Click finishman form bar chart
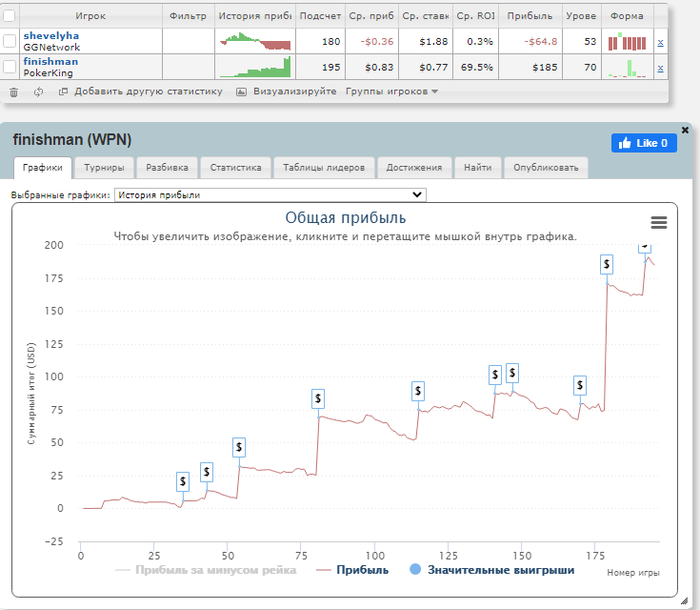This screenshot has width=700, height=610. pyautogui.click(x=627, y=68)
